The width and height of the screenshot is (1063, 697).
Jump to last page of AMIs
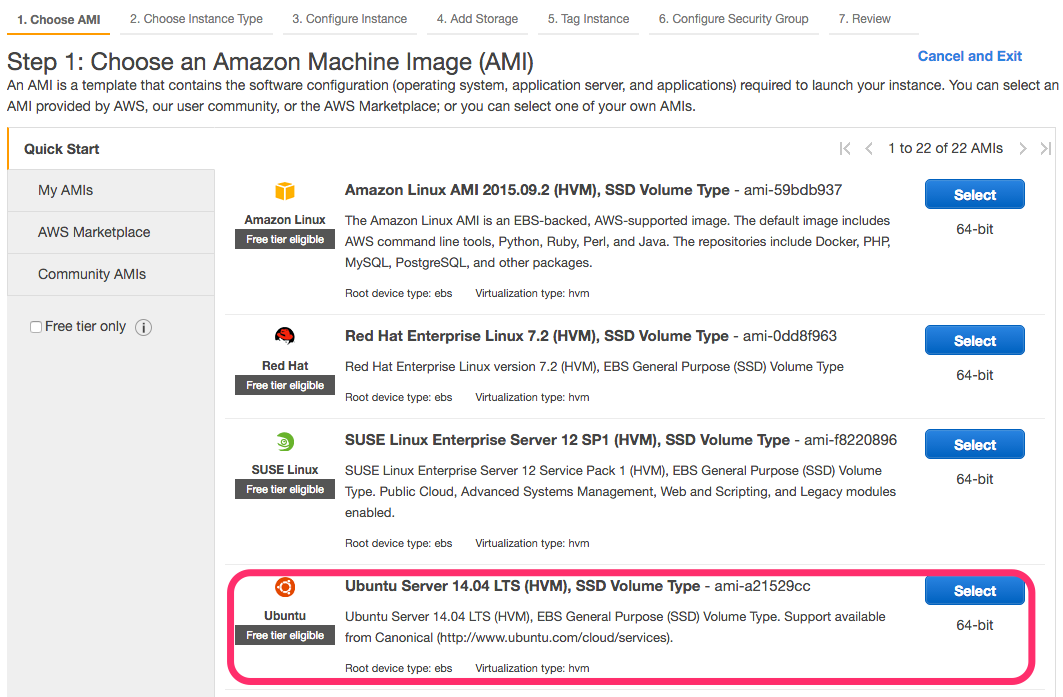click(1046, 148)
